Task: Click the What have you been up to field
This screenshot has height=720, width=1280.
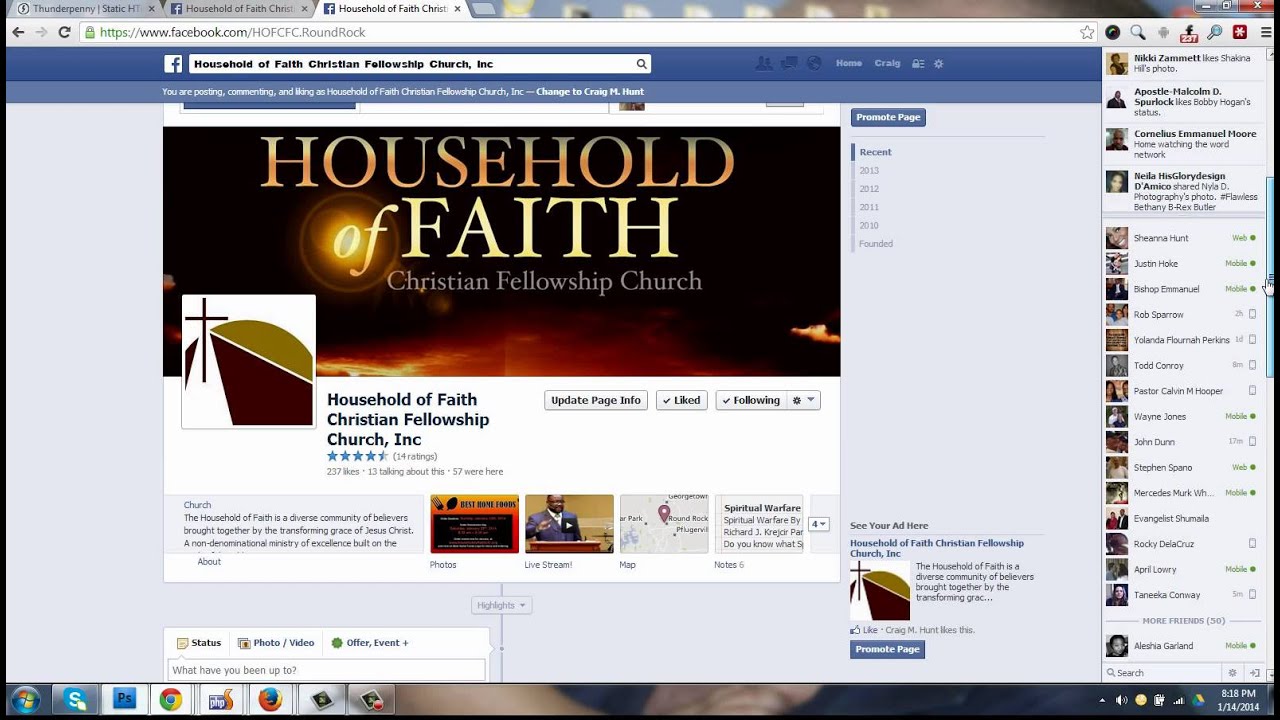Action: (326, 670)
